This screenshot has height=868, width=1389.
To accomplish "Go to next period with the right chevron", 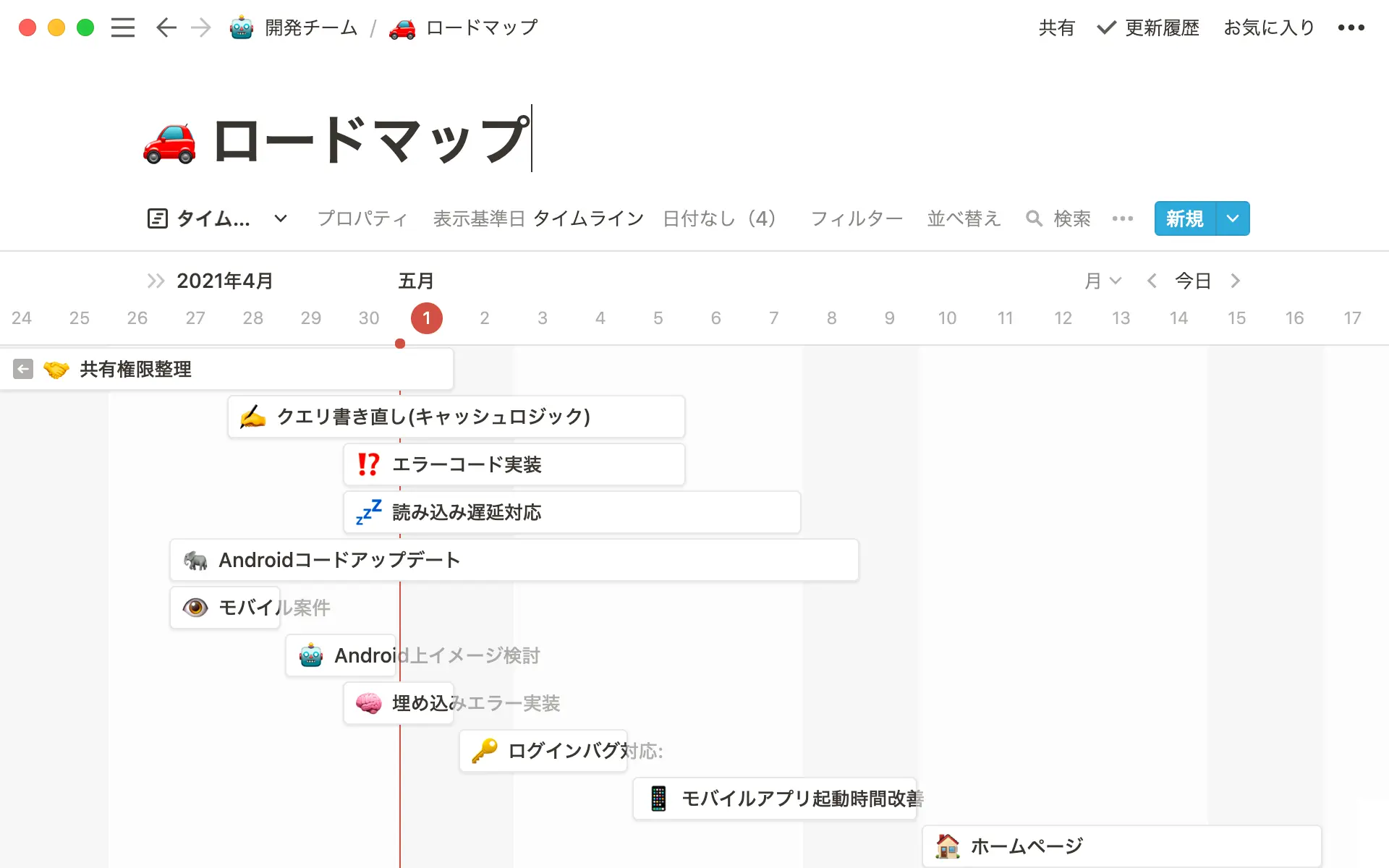I will (x=1236, y=281).
